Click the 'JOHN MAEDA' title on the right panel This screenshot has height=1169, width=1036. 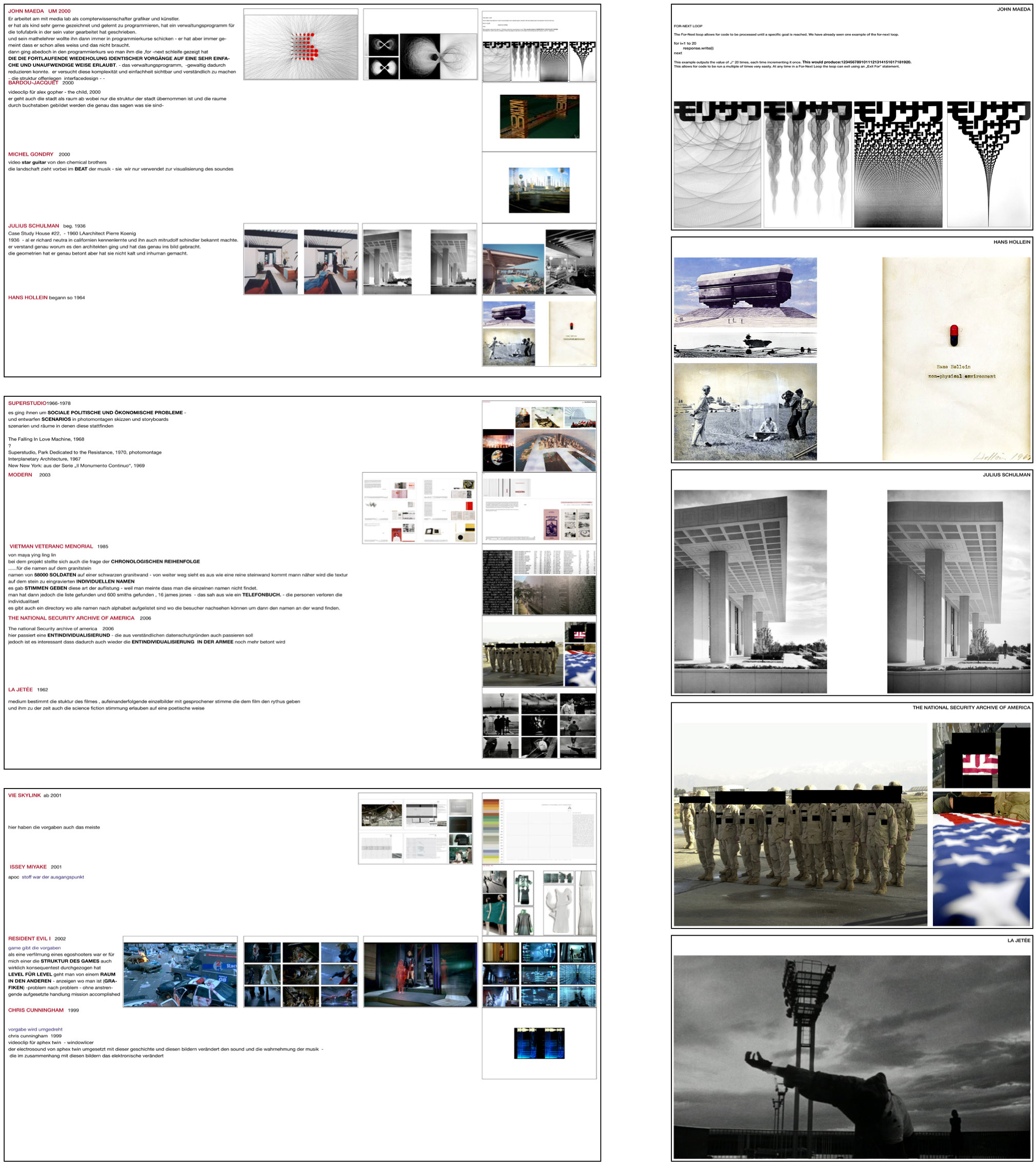(x=1013, y=9)
